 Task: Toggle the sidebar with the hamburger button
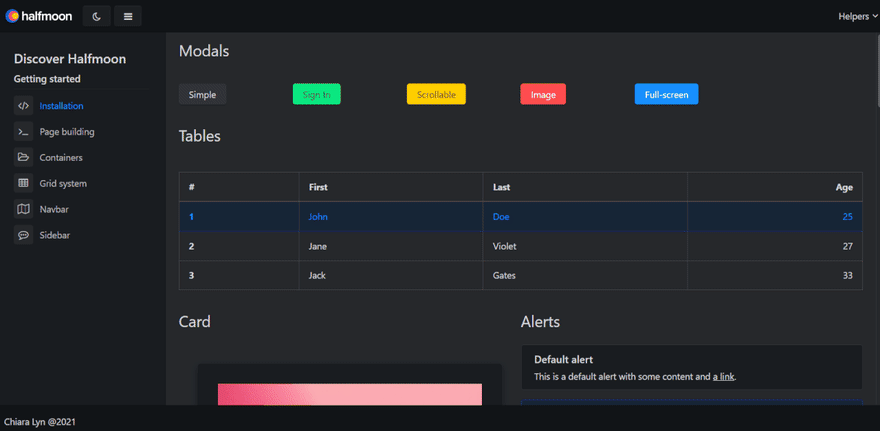(128, 16)
